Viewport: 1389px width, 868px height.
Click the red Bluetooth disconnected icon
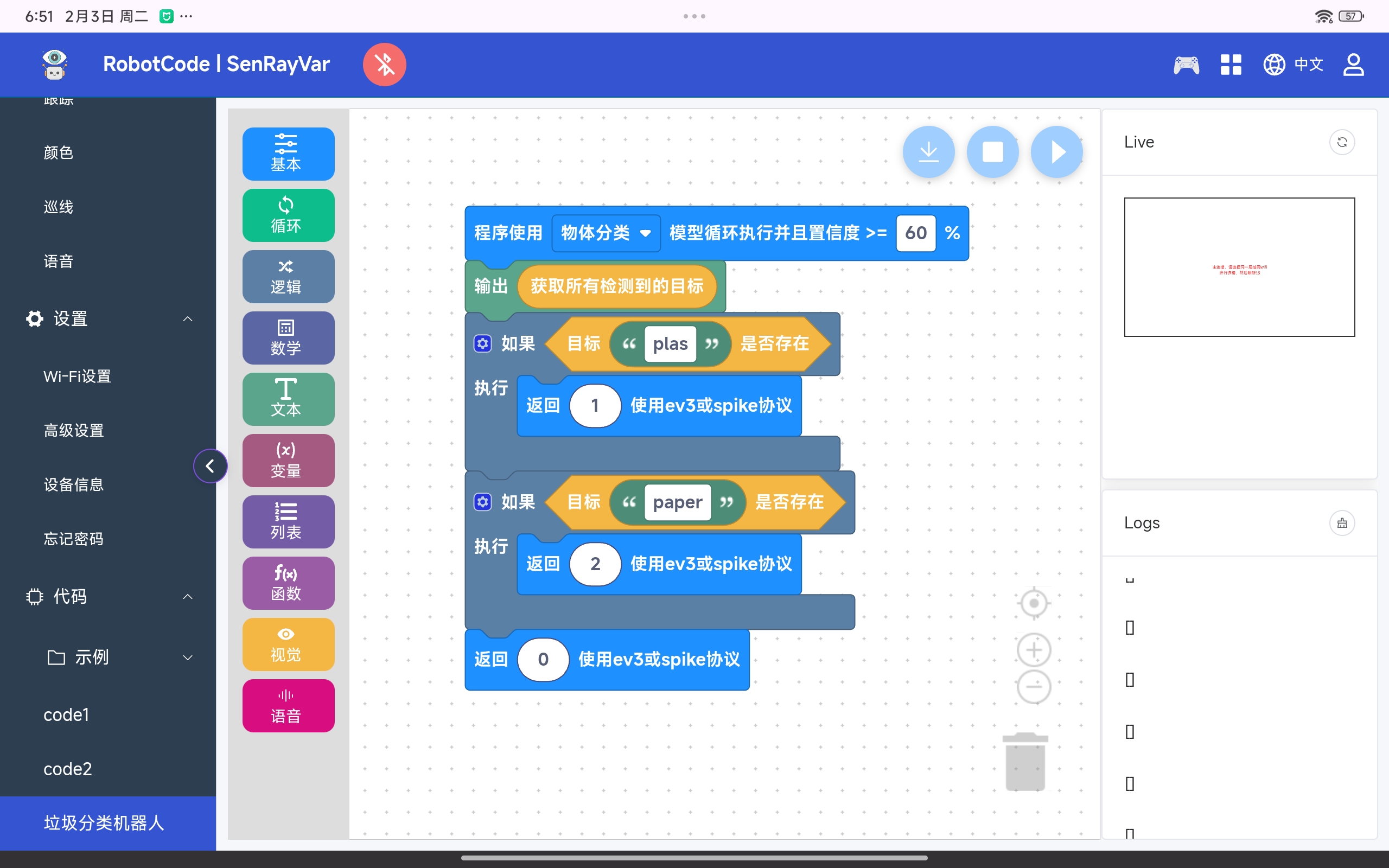pos(384,65)
